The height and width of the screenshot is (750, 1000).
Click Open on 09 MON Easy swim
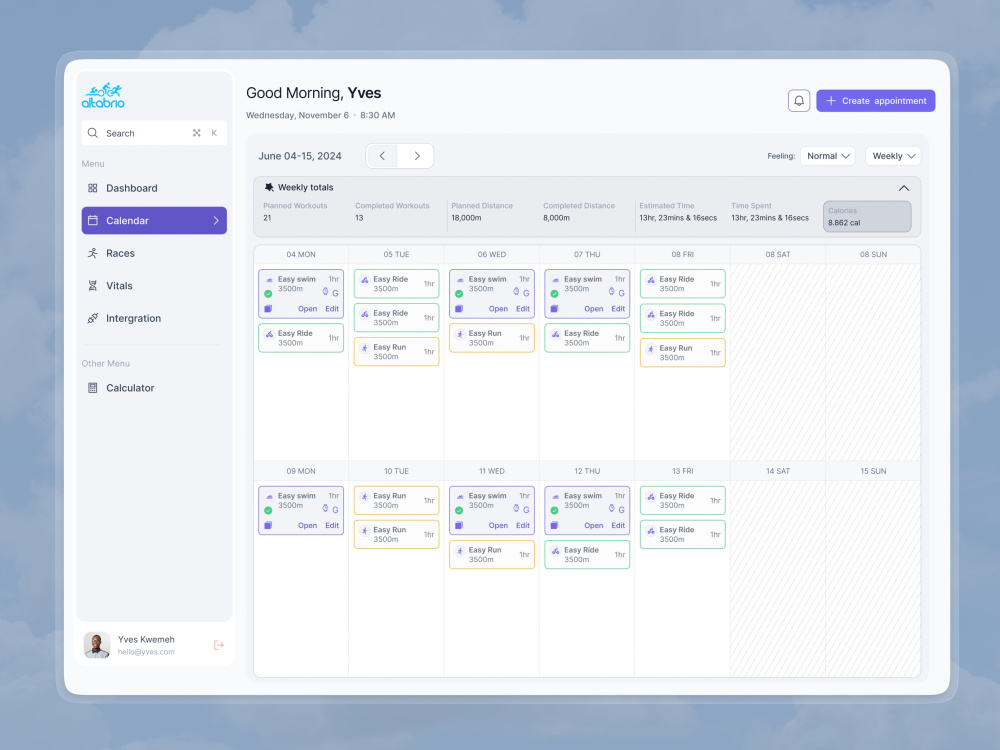pyautogui.click(x=307, y=526)
